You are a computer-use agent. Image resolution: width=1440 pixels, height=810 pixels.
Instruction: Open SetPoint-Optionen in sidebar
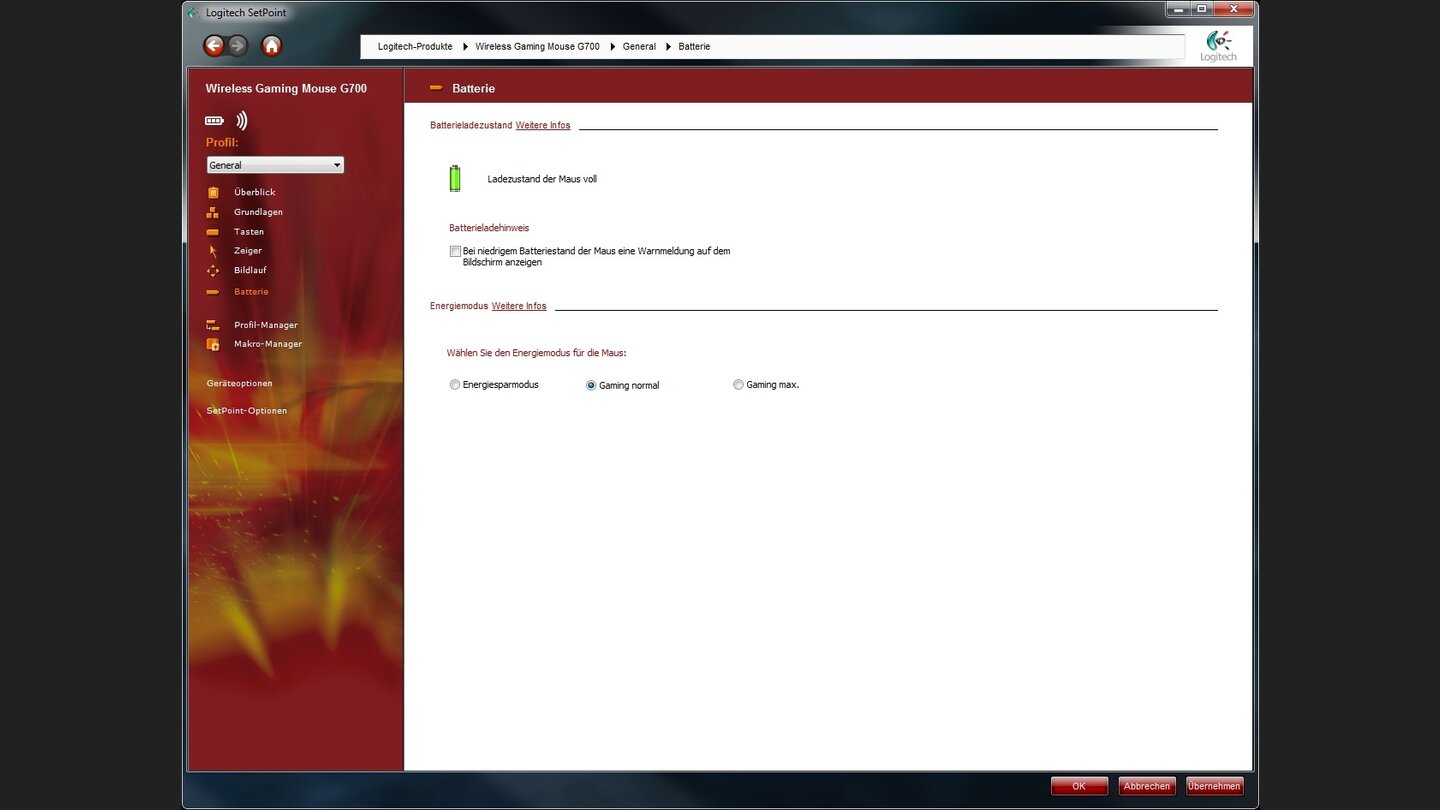(247, 411)
